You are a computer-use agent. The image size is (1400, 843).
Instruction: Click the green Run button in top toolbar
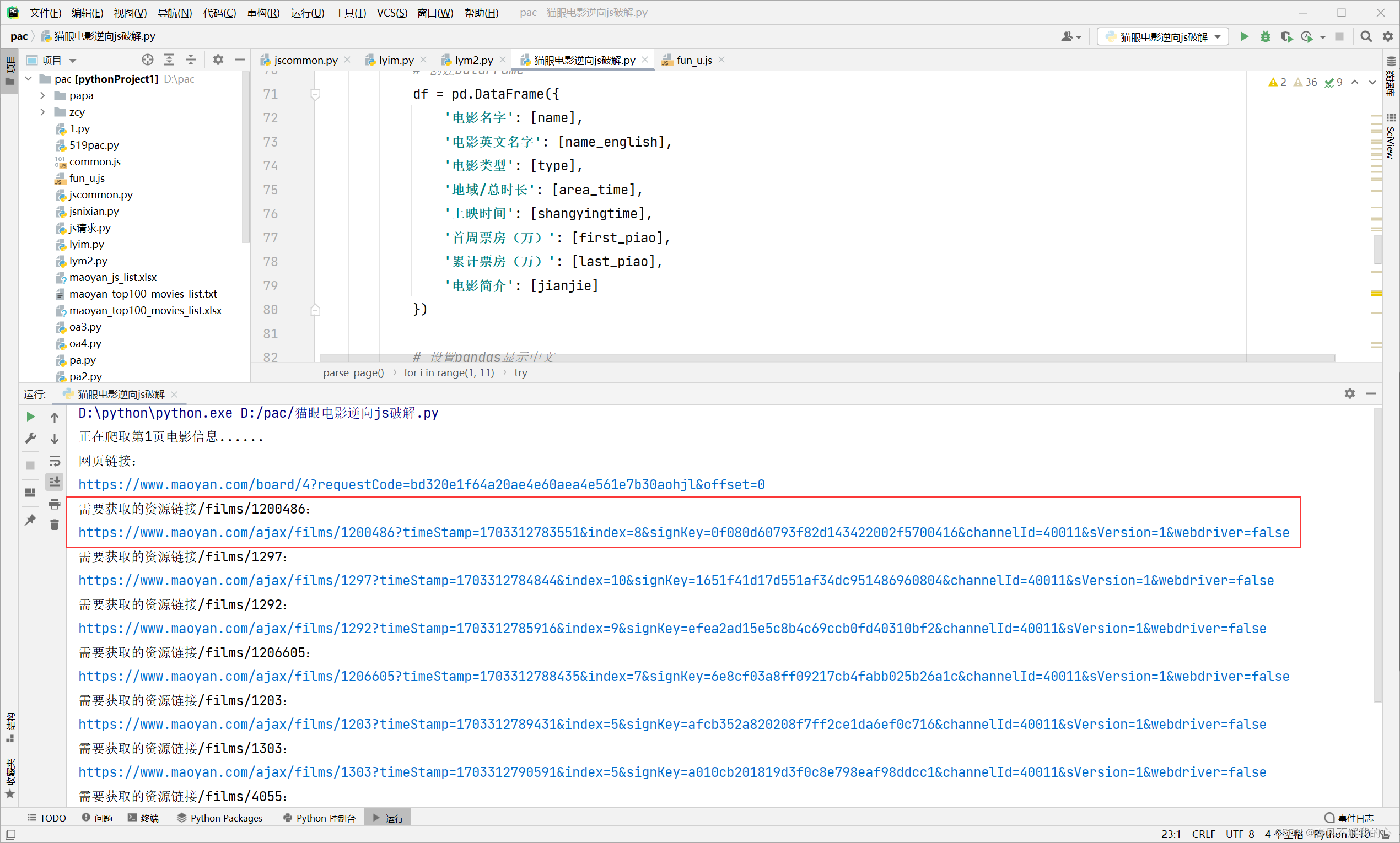(x=1244, y=36)
